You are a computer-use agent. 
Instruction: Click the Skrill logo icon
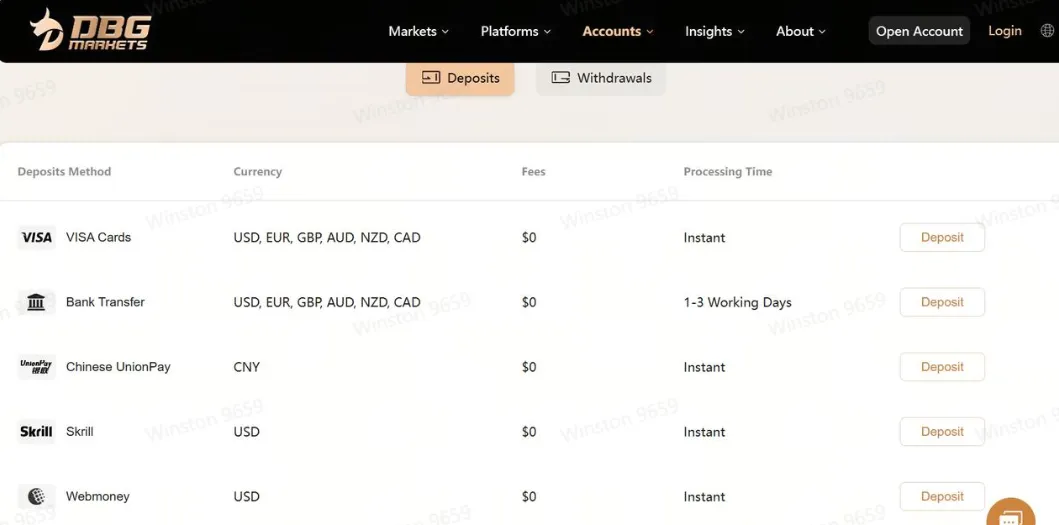click(36, 432)
